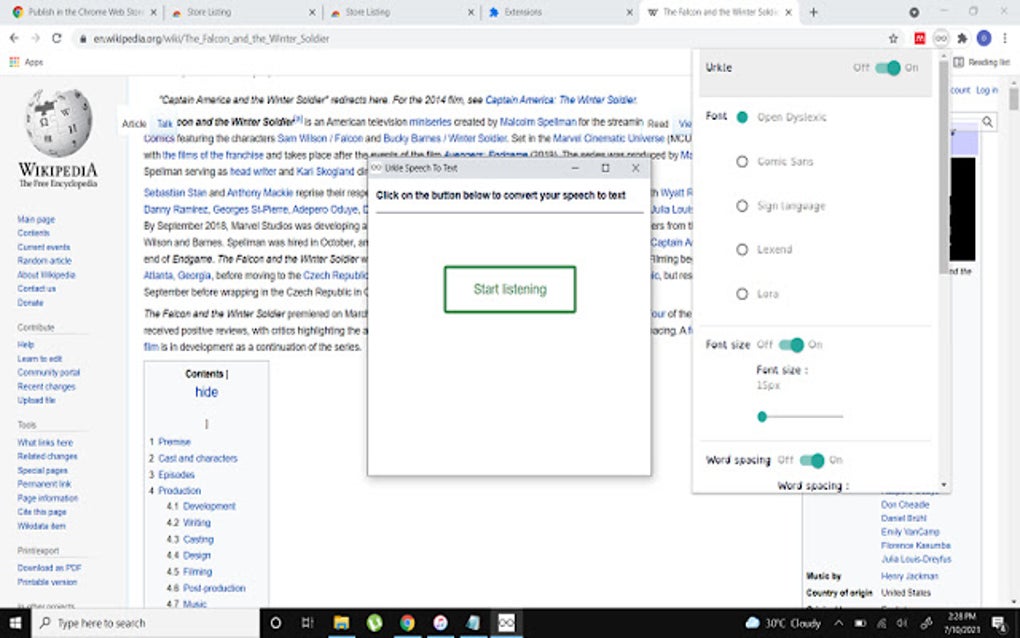Open the Extensions puzzle-piece icon
1020x638 pixels.
(962, 38)
